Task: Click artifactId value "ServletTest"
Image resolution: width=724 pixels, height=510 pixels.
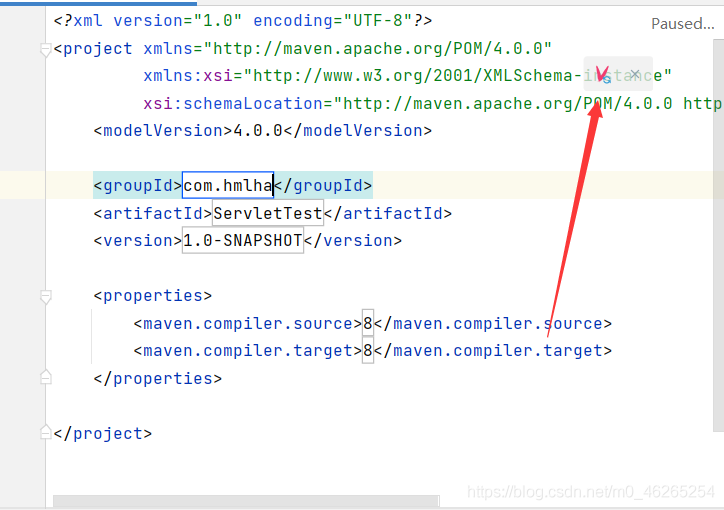Action: pos(268,213)
